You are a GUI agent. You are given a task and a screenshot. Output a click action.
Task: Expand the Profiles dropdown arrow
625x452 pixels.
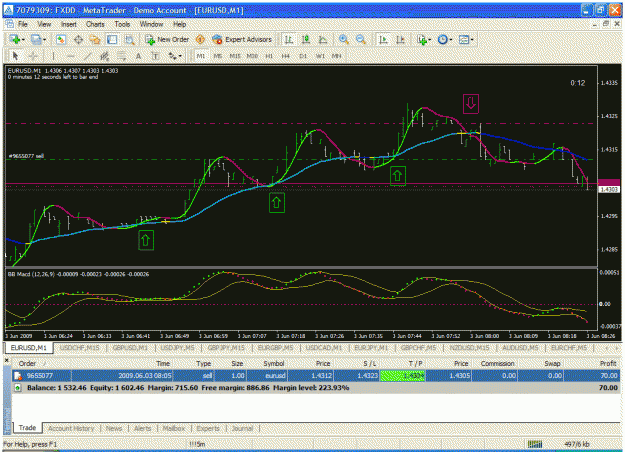pyautogui.click(x=44, y=39)
